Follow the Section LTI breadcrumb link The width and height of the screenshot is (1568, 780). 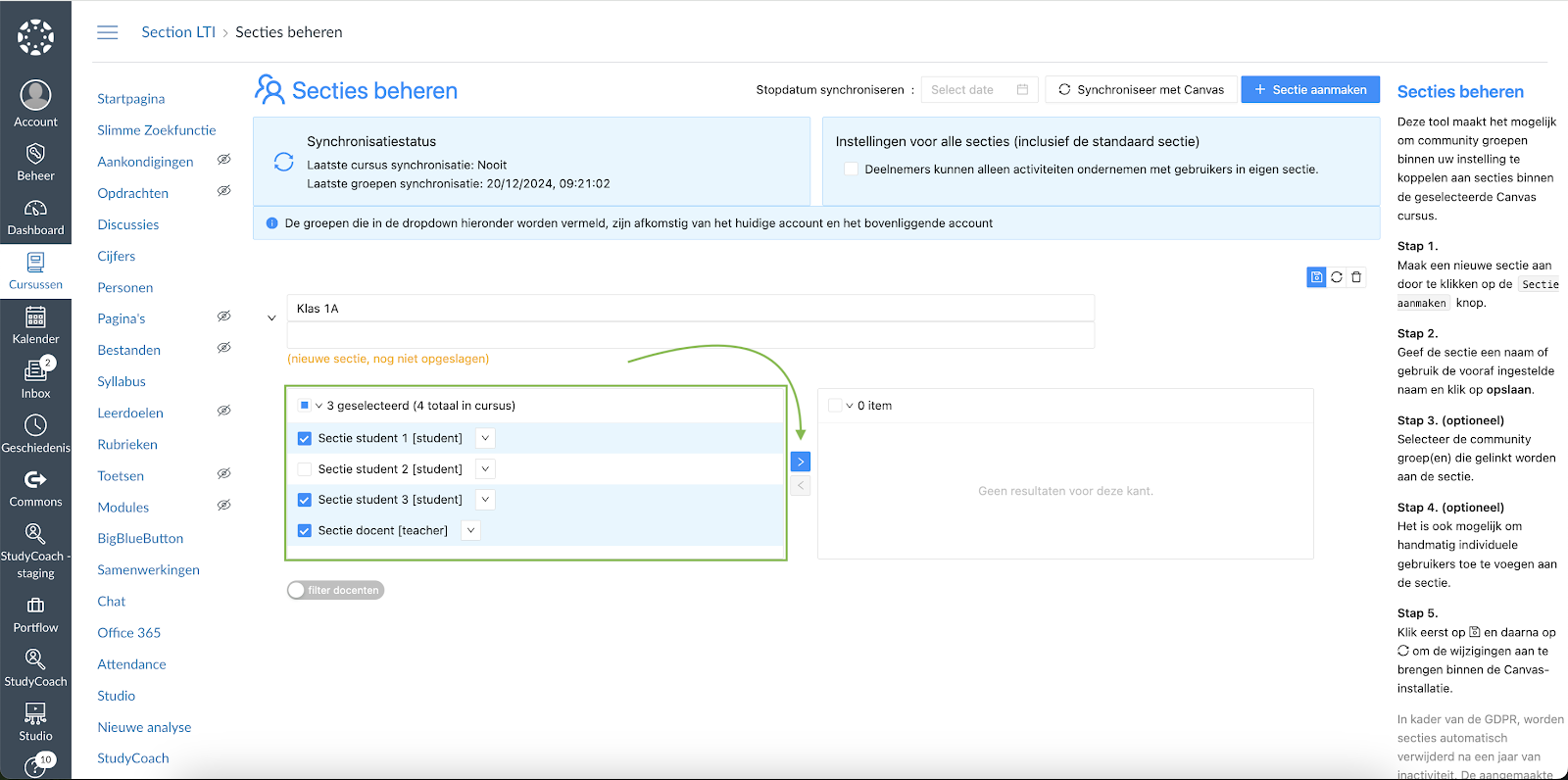pos(178,32)
